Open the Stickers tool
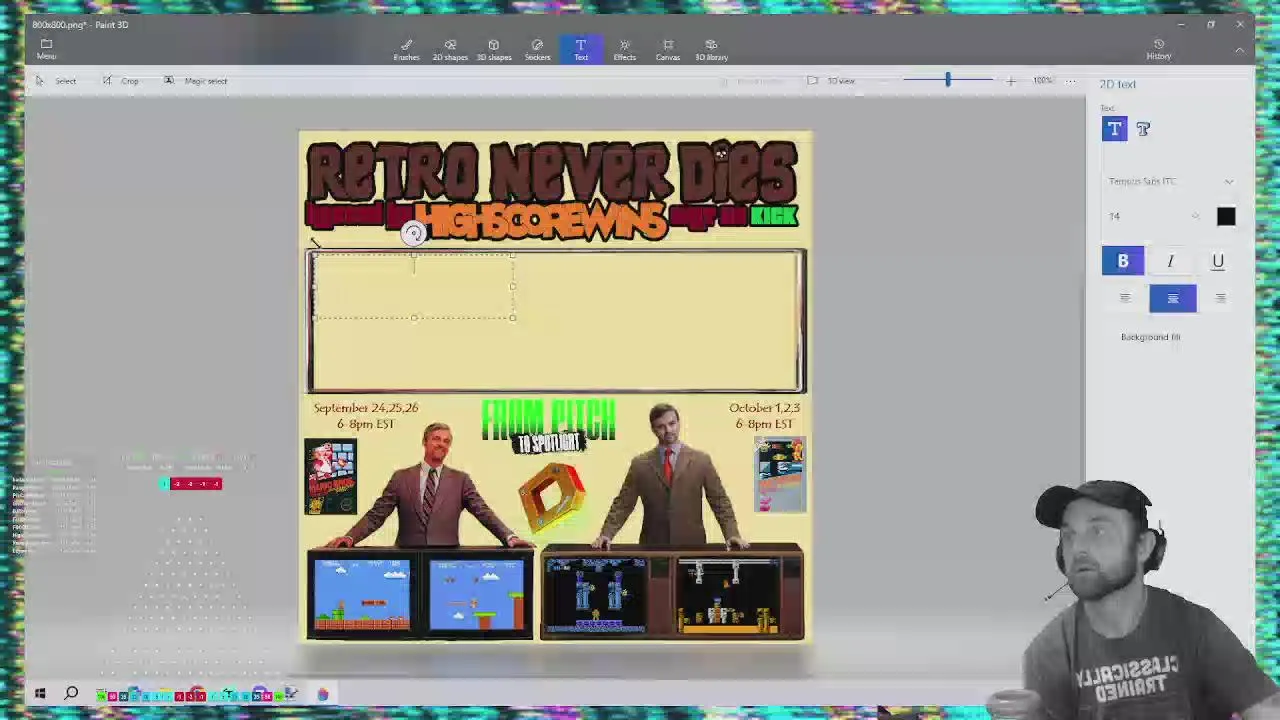 tap(537, 49)
